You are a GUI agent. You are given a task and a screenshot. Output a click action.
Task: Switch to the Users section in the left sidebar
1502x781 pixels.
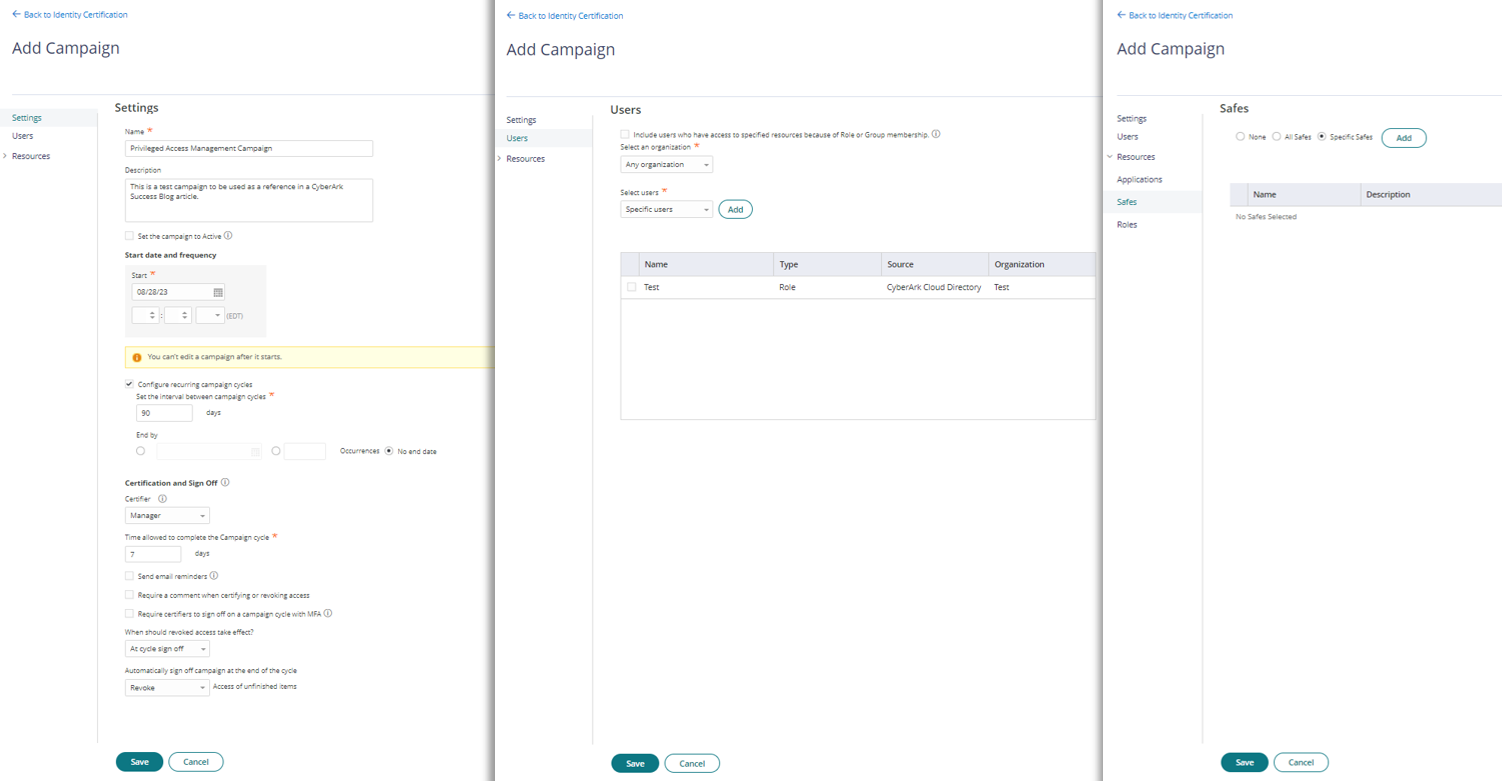pos(23,136)
